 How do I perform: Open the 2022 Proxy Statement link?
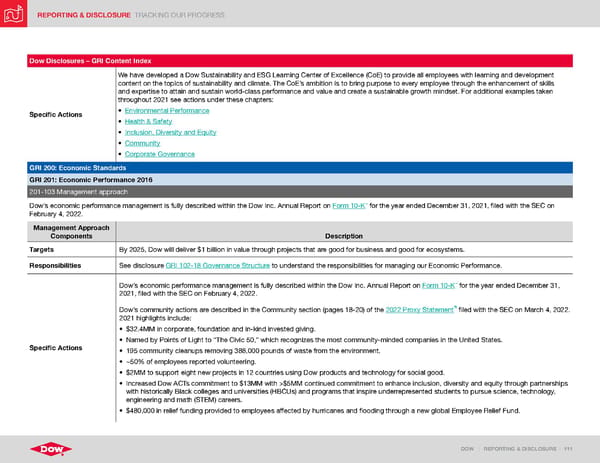coord(419,310)
